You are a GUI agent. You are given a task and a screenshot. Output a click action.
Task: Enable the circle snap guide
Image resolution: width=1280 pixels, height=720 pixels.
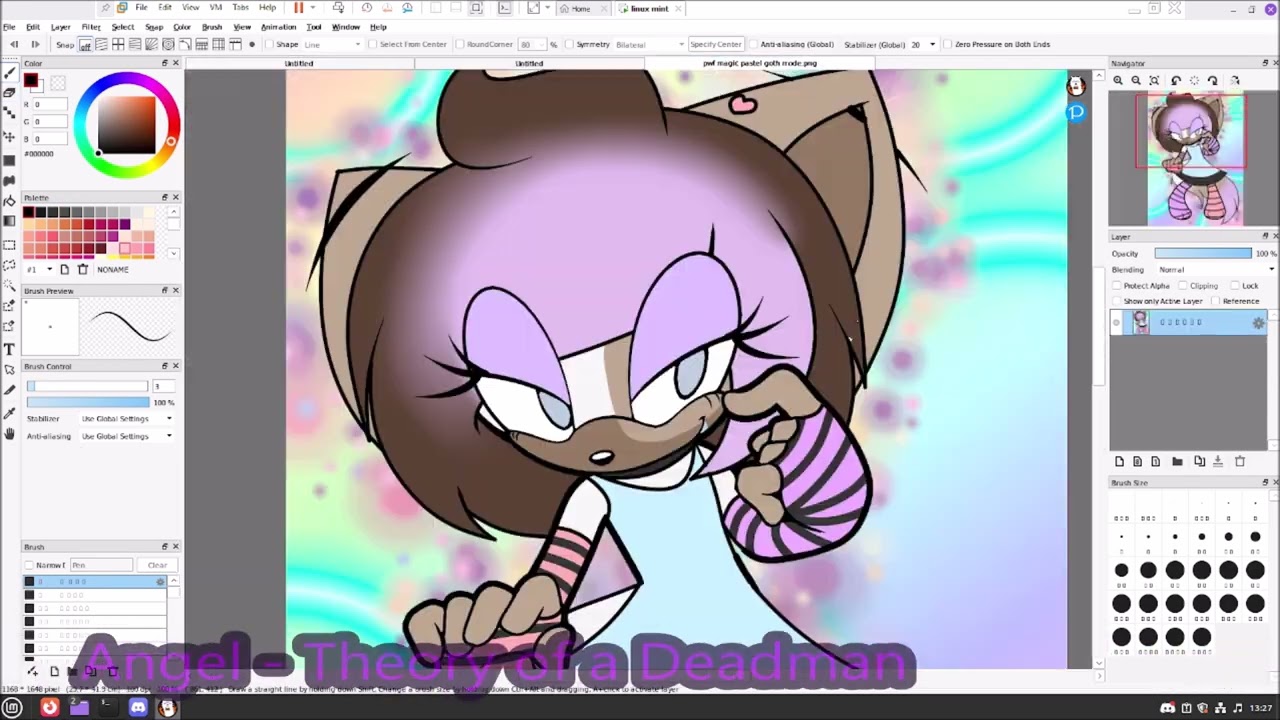[x=168, y=44]
